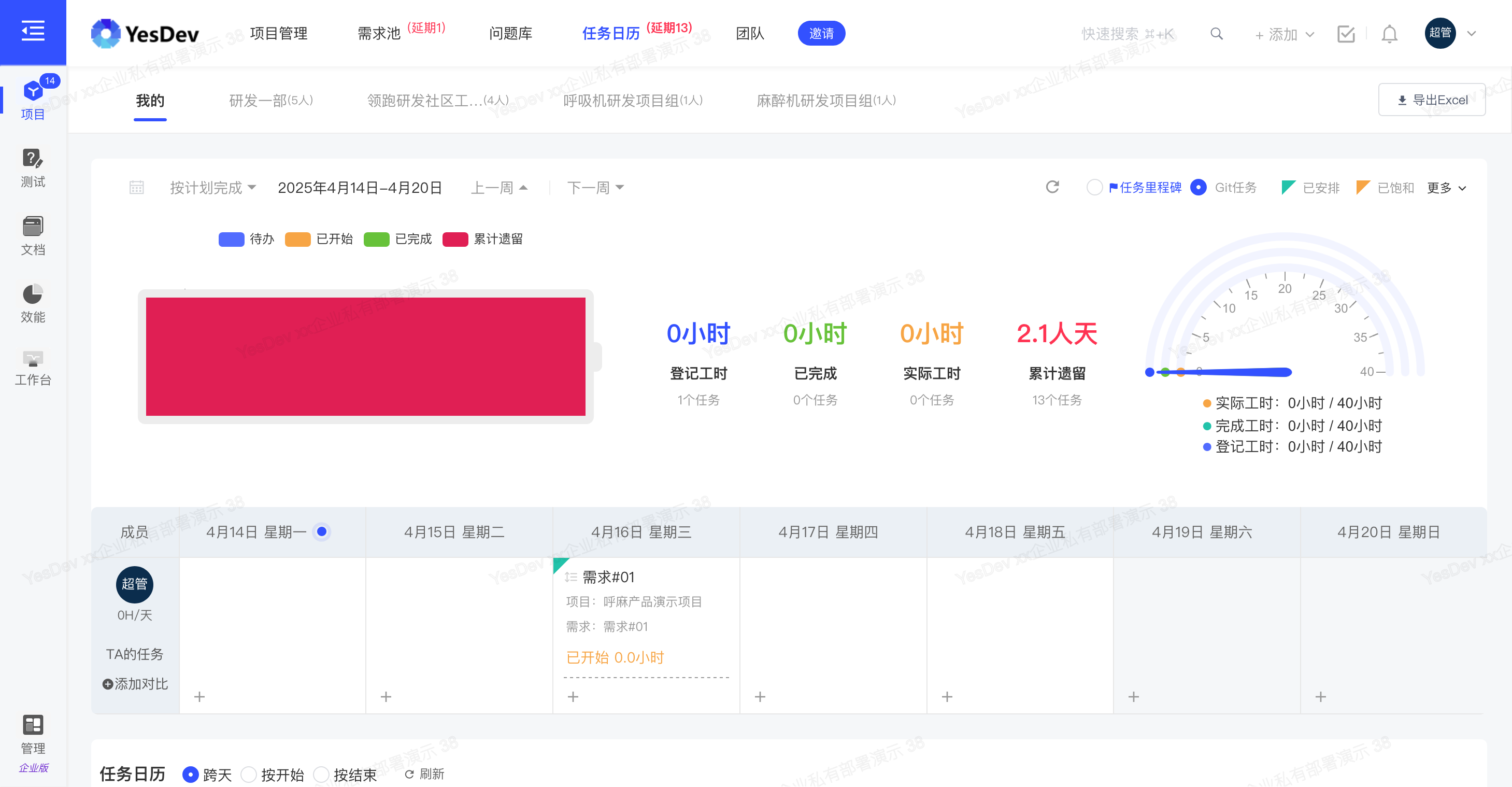
Task: Click the notification bell icon
Action: coord(1389,34)
